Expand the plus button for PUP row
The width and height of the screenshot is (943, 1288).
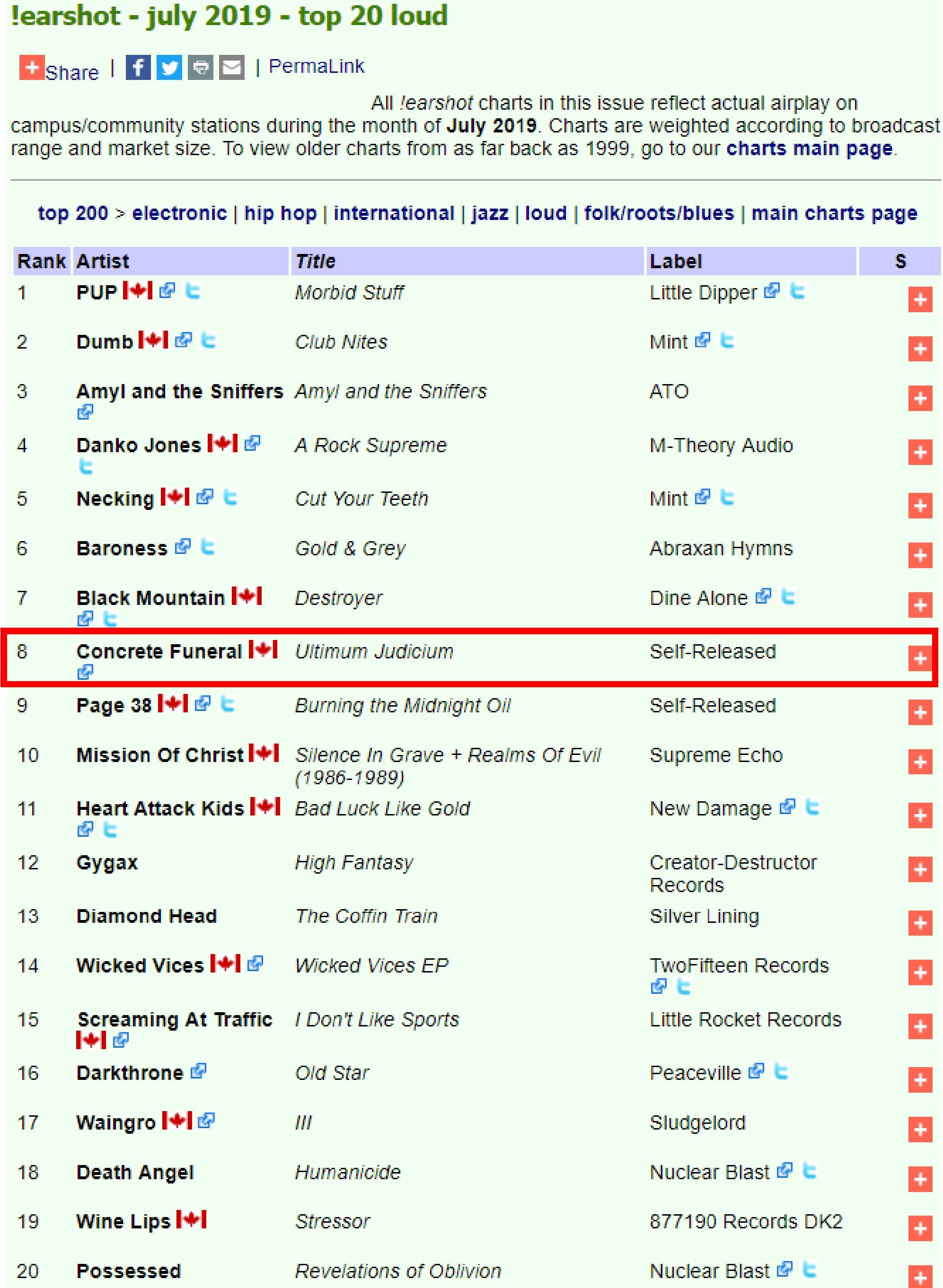coord(920,299)
